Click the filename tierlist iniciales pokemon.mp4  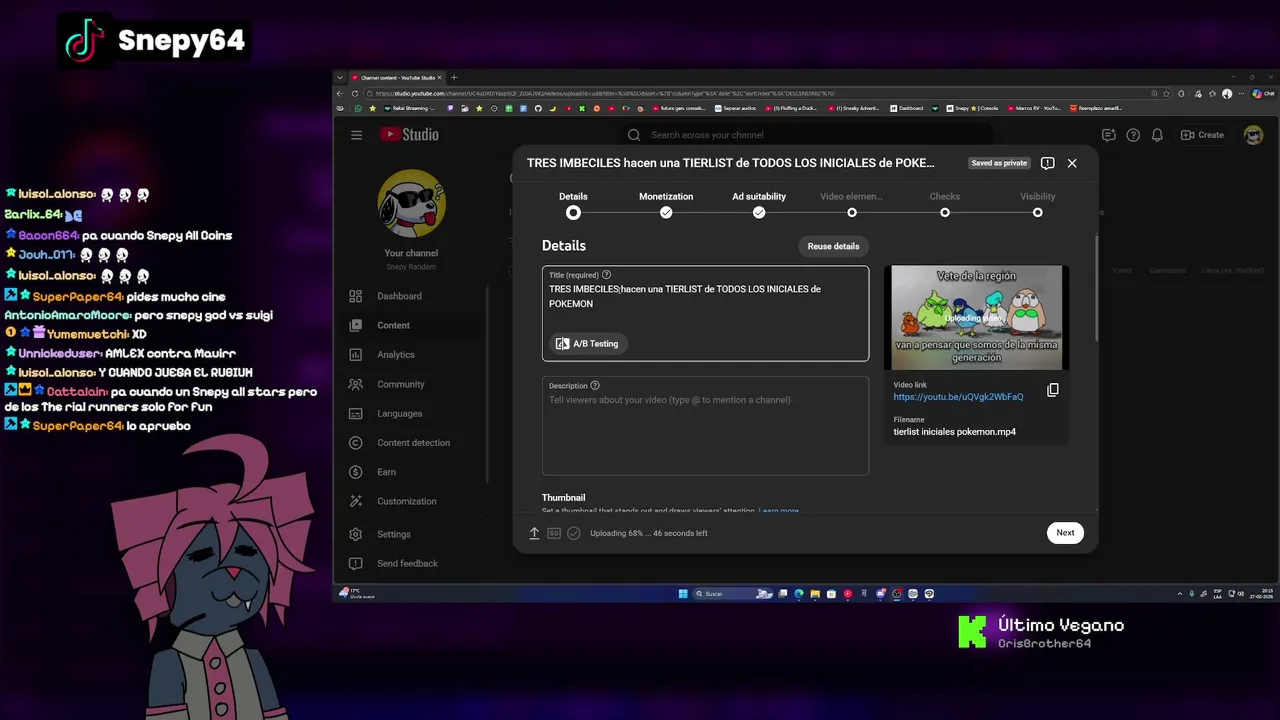954,432
